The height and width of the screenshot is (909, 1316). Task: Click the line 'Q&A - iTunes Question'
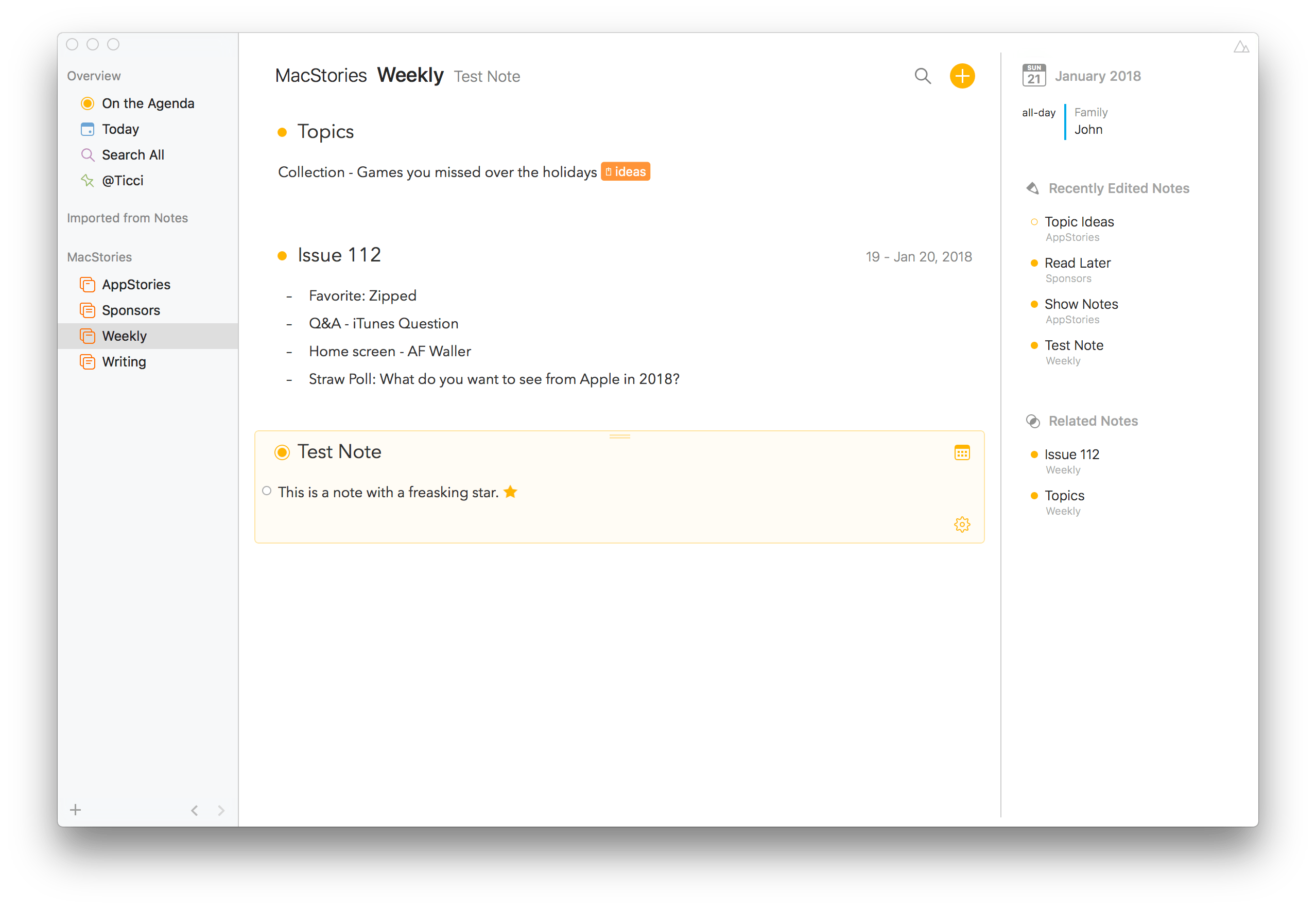384,324
